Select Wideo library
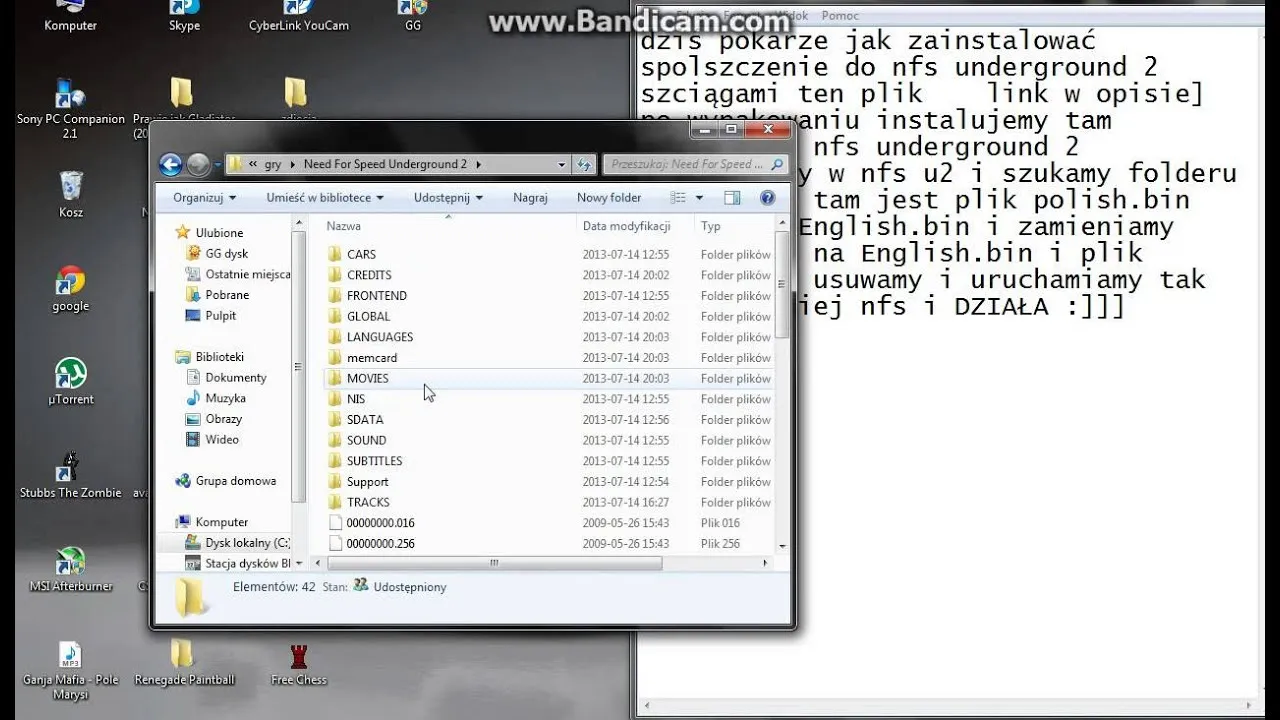 point(222,440)
